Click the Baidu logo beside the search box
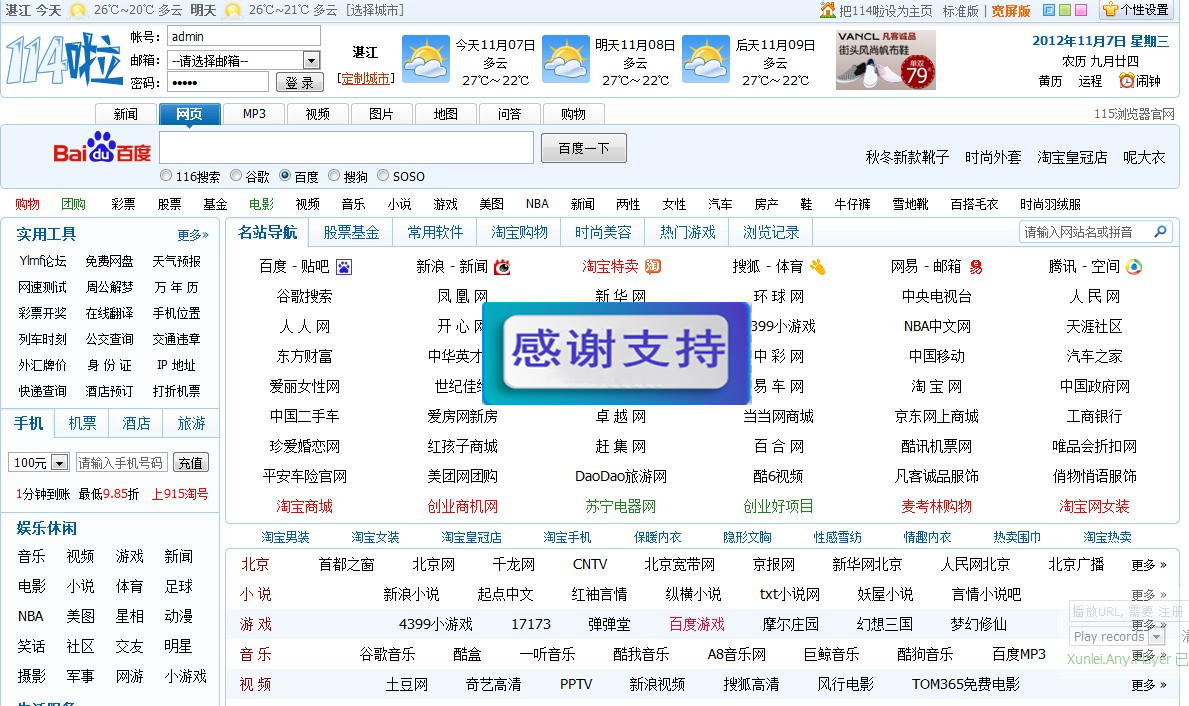 pyautogui.click(x=102, y=148)
